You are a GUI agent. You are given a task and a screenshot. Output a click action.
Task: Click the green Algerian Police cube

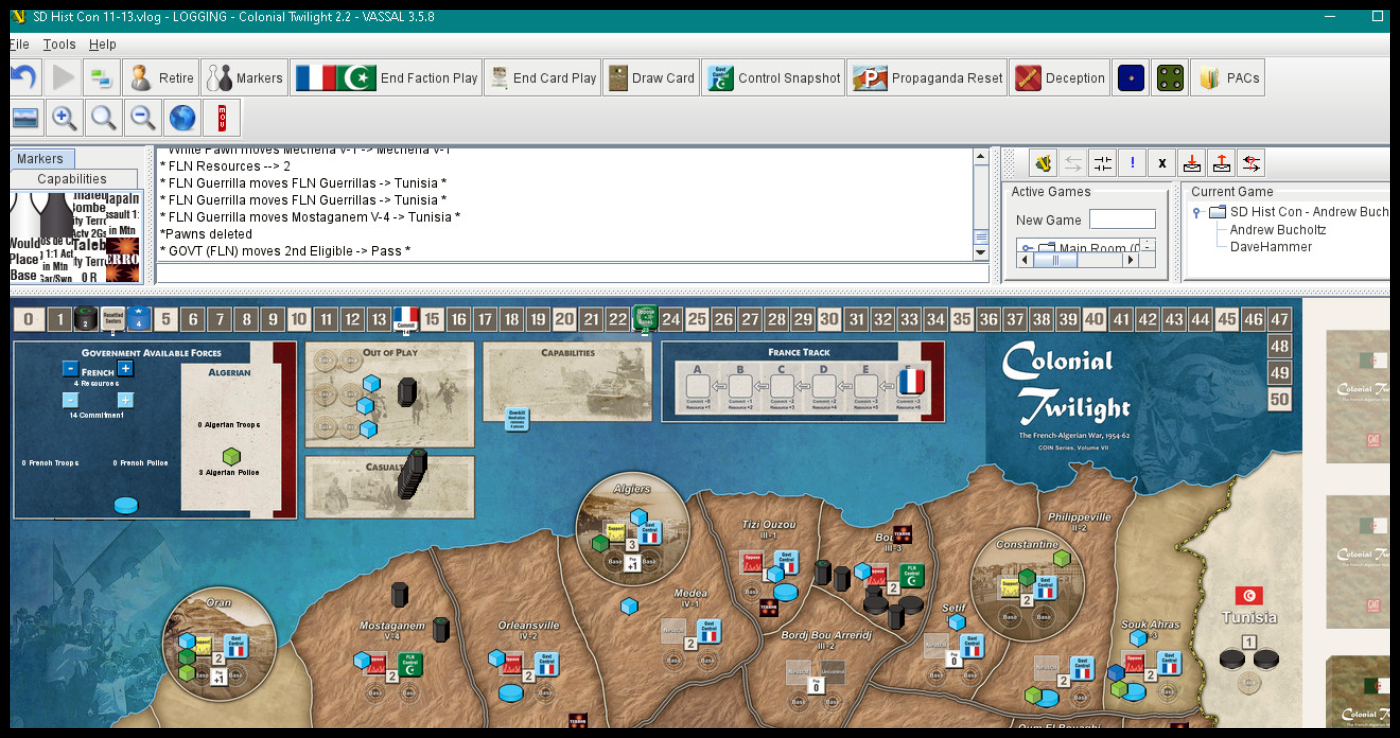click(x=231, y=457)
